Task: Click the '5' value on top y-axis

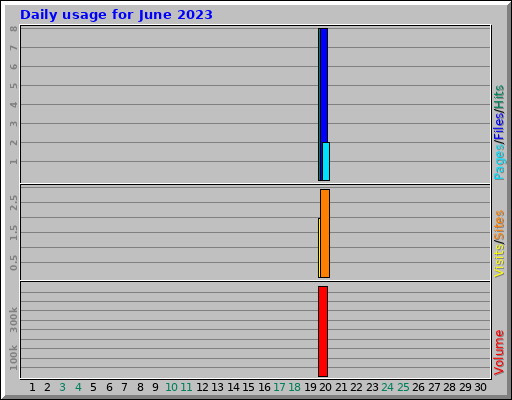Action: (13, 86)
